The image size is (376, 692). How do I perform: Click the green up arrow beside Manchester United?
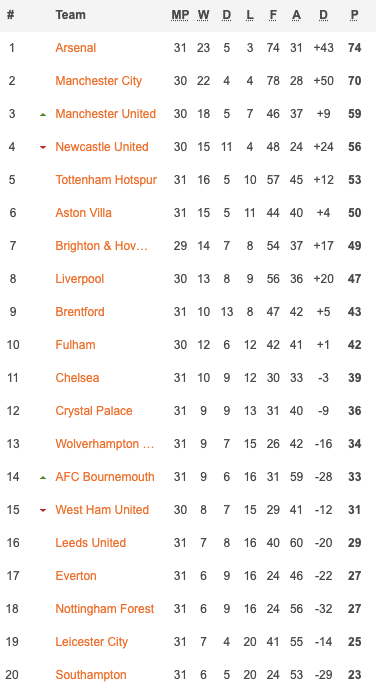(x=43, y=114)
